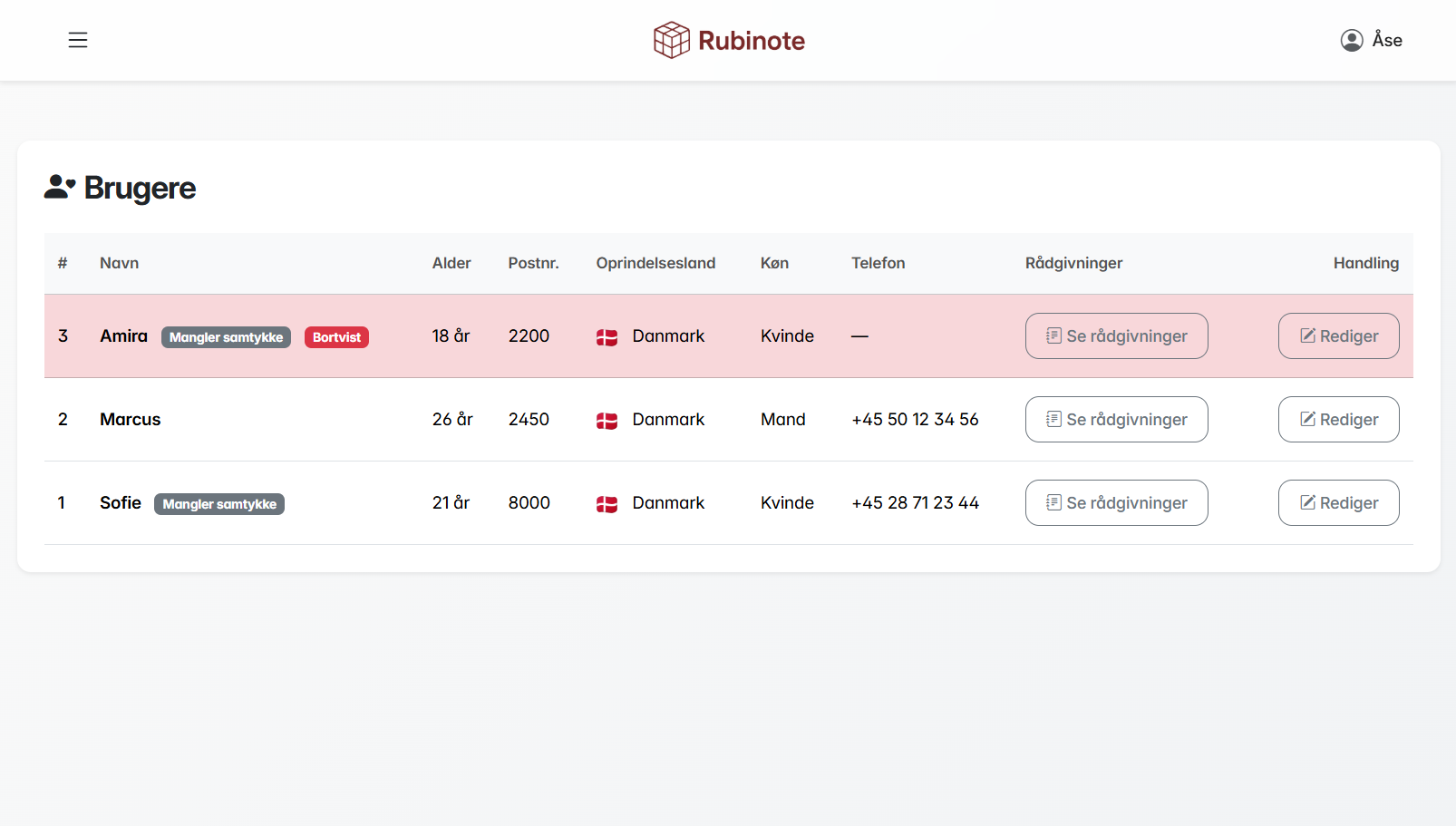Click the Brugere heading user icon
The width and height of the screenshot is (1456, 826).
click(59, 187)
